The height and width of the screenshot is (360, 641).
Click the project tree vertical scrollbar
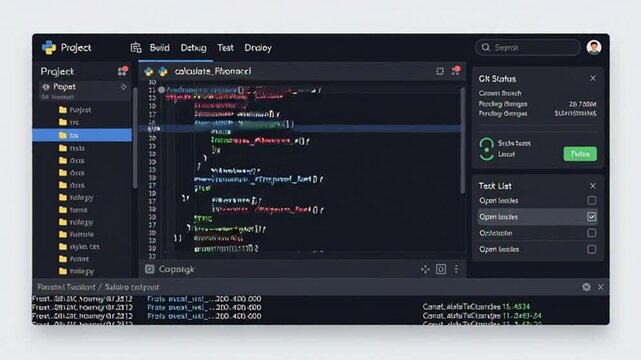tap(135, 139)
